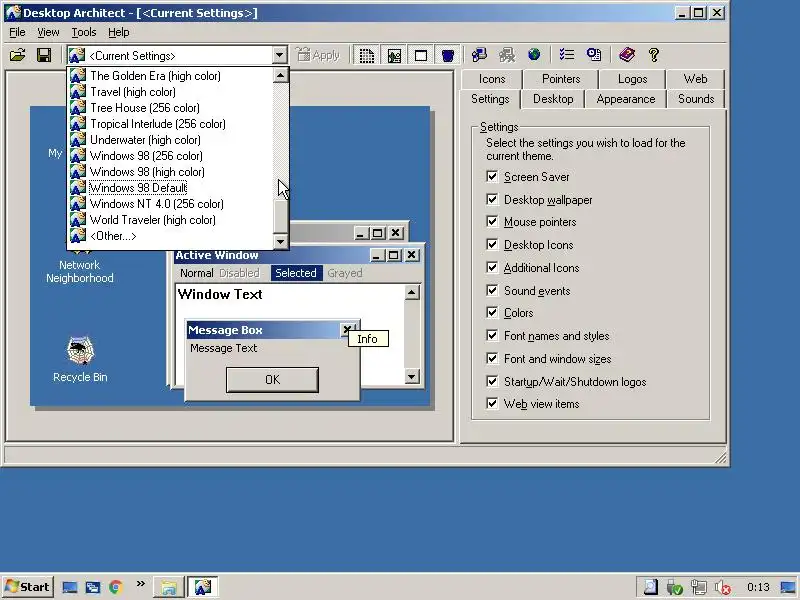This screenshot has height=600, width=800.
Task: Click the Window Text scroll down arrow
Action: click(x=412, y=377)
